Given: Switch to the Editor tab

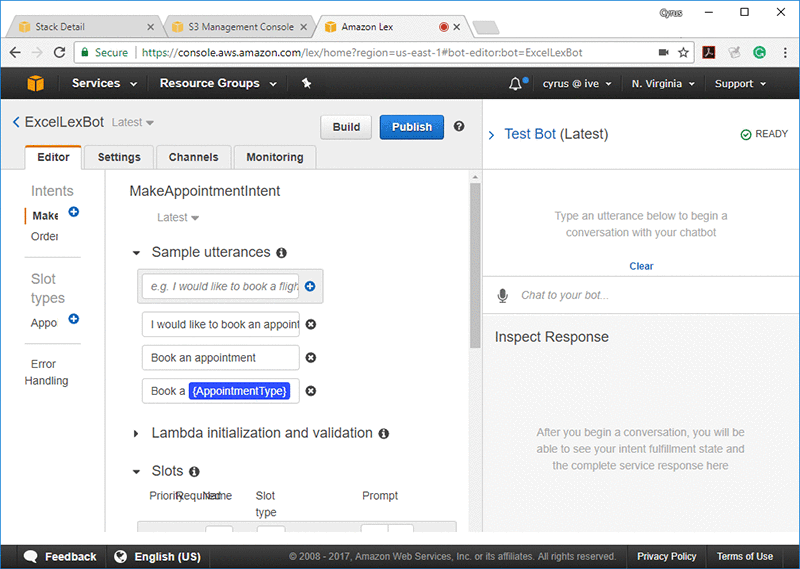Looking at the screenshot, I should (x=53, y=157).
